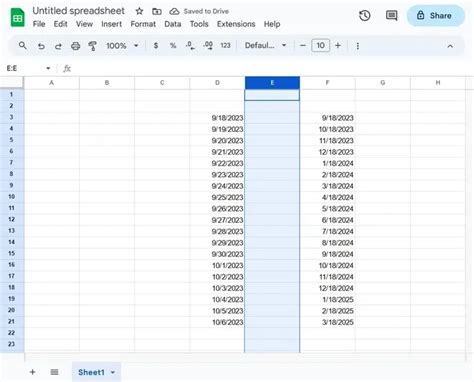Expand the name box dropdown arrow
This screenshot has height=382, width=474.
click(48, 68)
